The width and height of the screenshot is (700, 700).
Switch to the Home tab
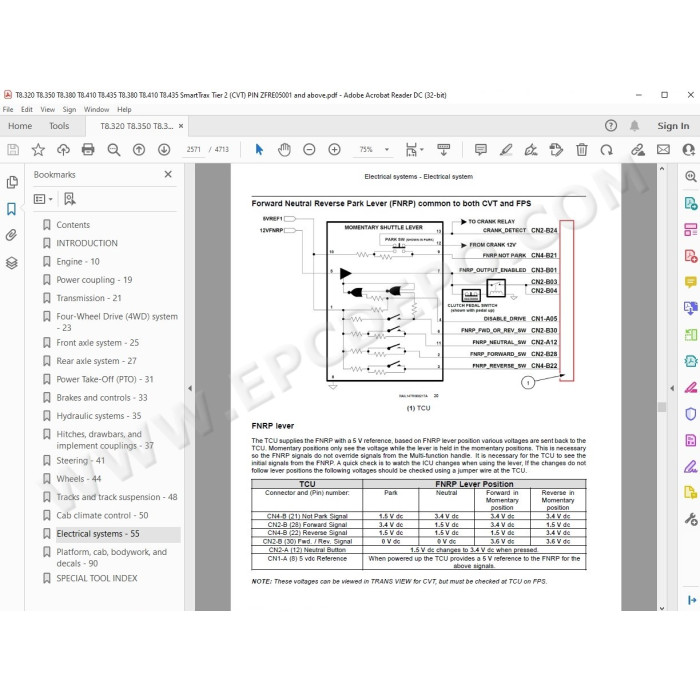click(x=20, y=126)
